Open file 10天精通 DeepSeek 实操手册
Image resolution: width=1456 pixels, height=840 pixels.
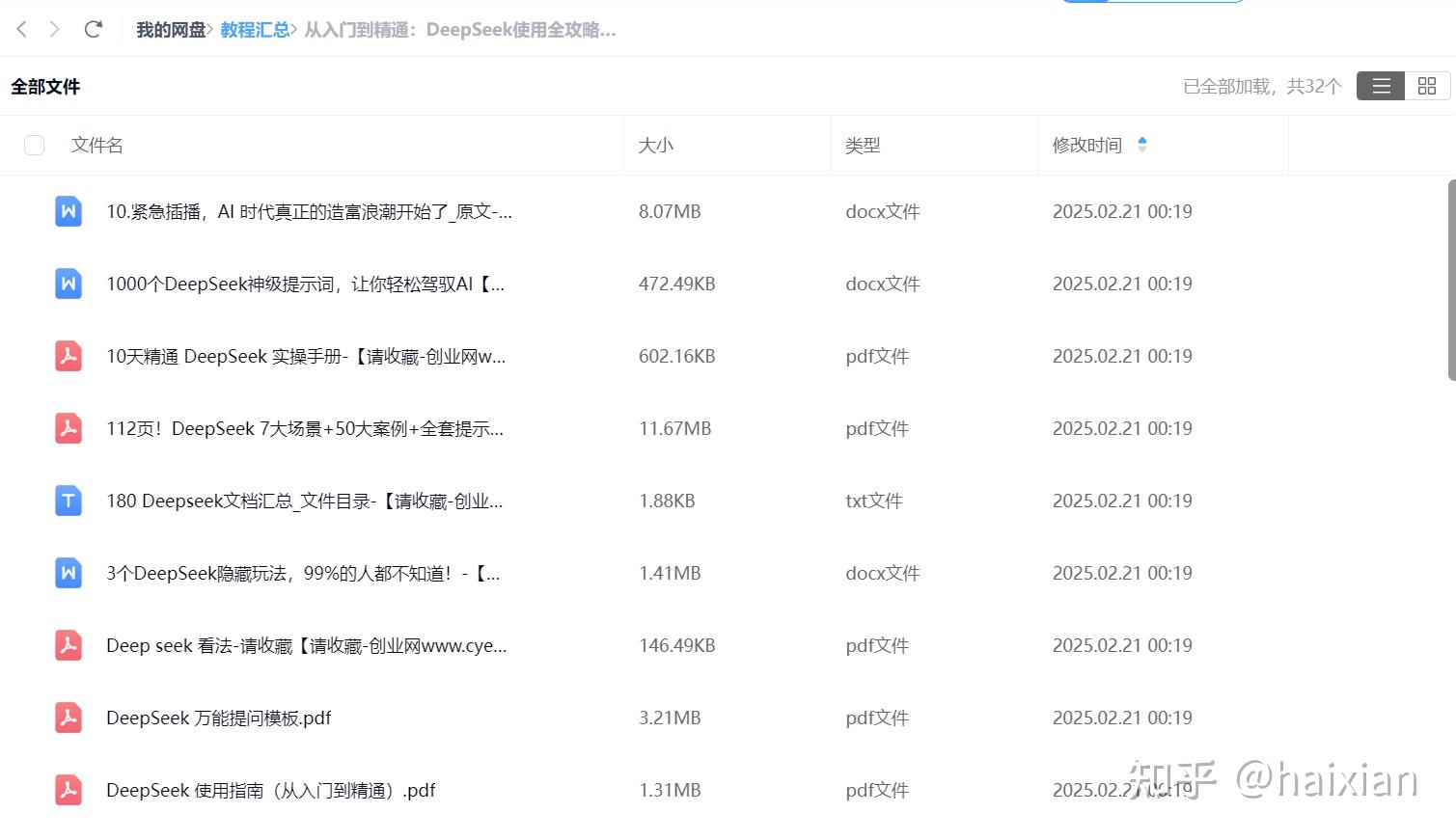[x=306, y=356]
